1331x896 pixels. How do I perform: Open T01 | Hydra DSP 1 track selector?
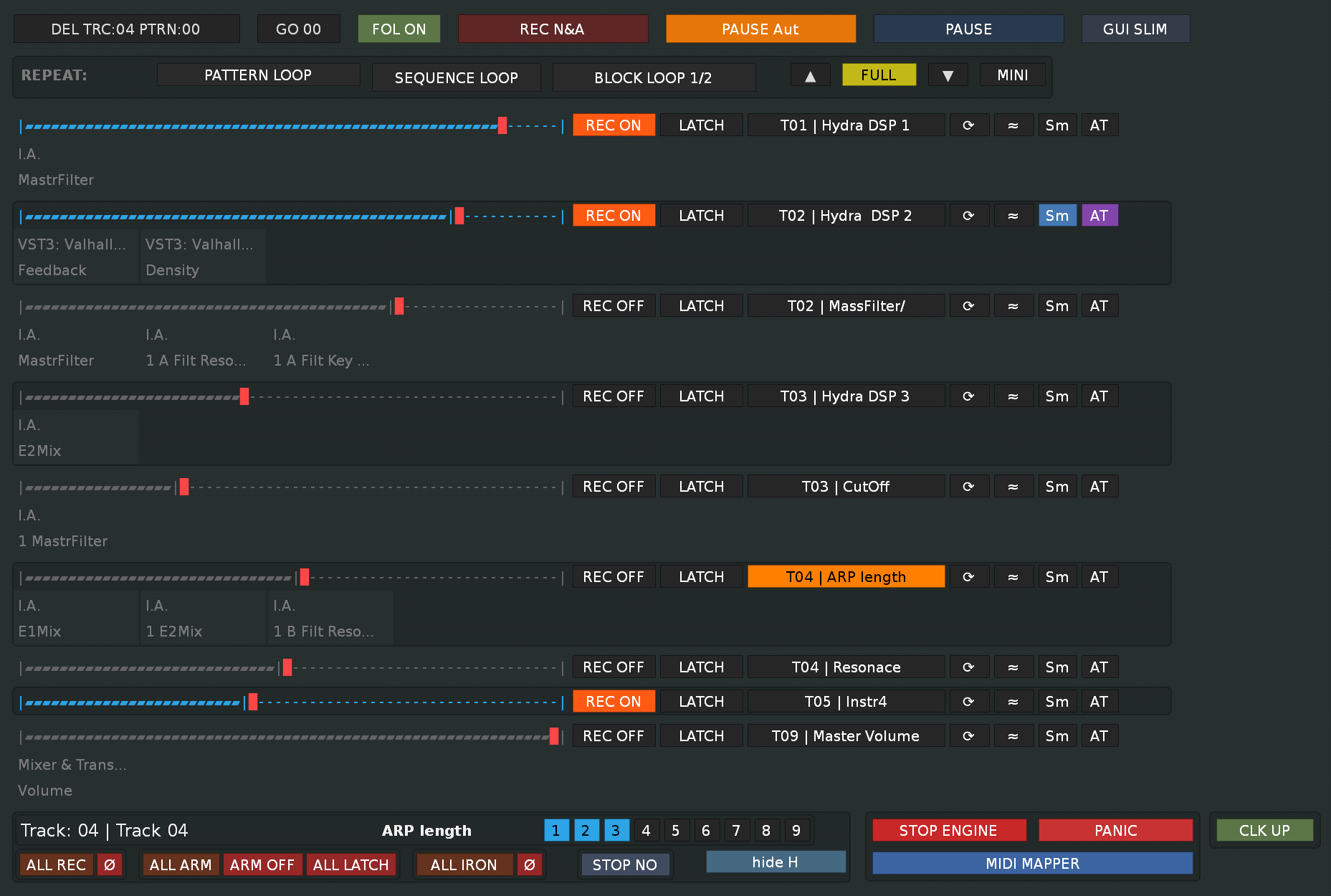[x=846, y=125]
